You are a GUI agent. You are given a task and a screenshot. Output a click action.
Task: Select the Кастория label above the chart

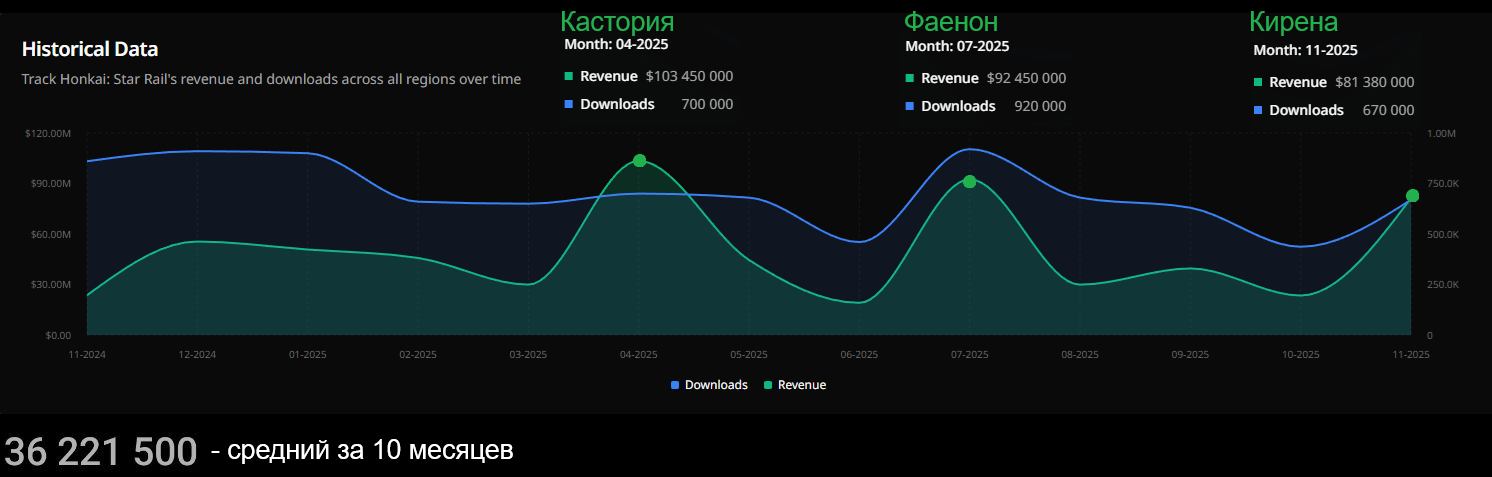click(617, 22)
